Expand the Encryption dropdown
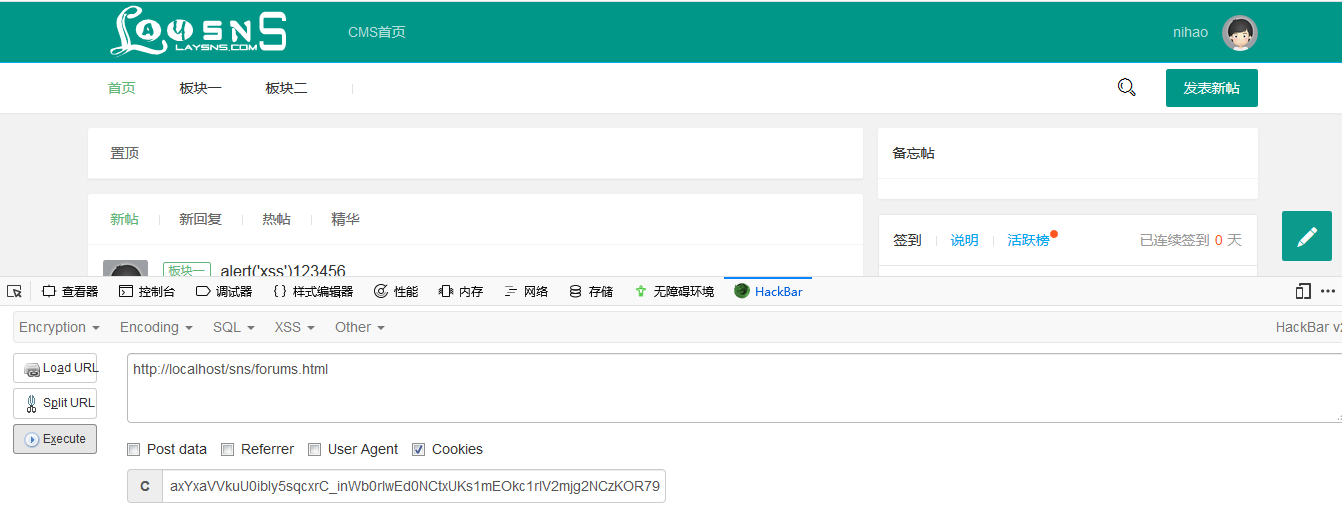 (59, 327)
